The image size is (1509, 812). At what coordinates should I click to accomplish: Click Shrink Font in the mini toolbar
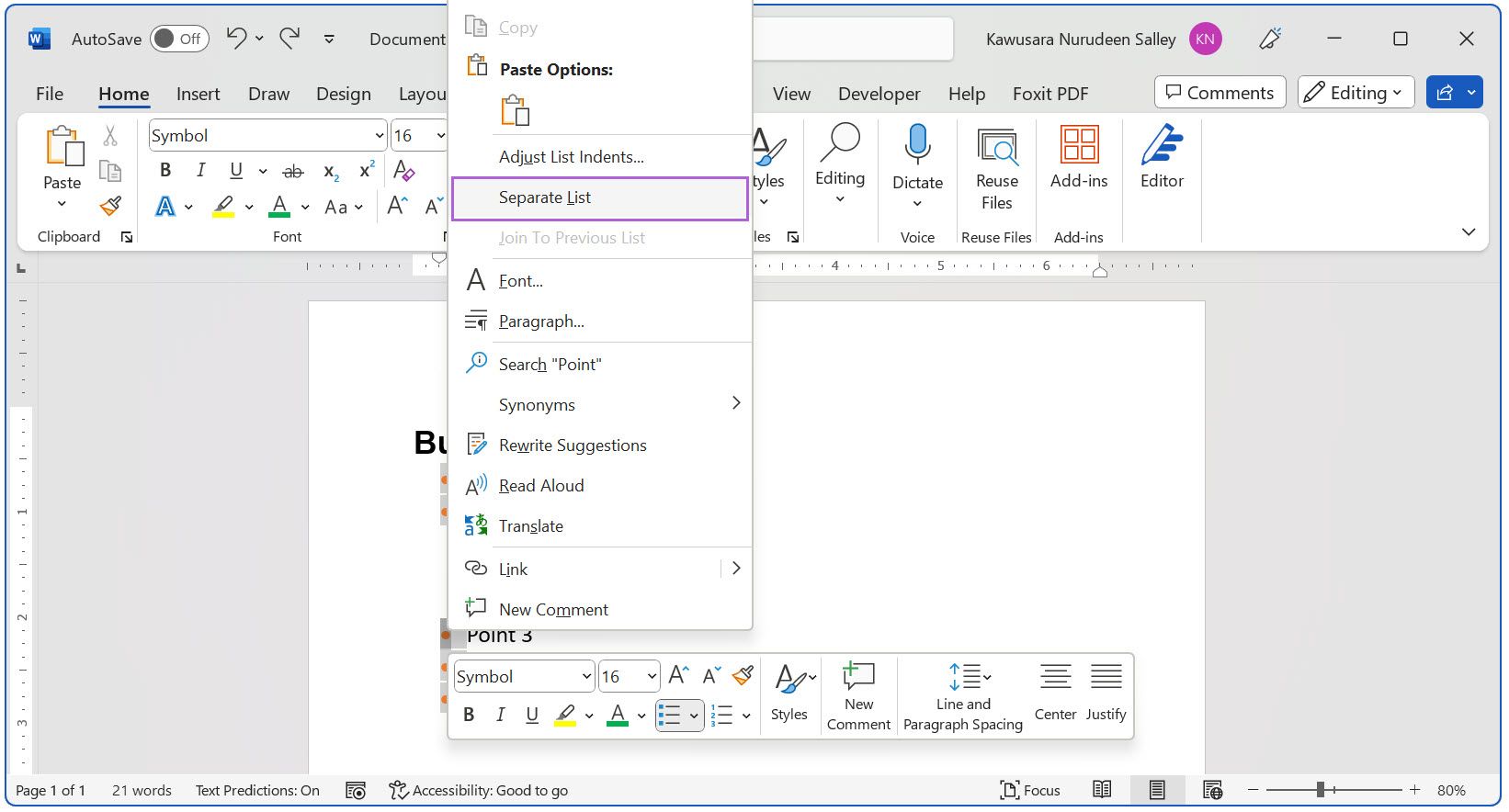pos(711,676)
